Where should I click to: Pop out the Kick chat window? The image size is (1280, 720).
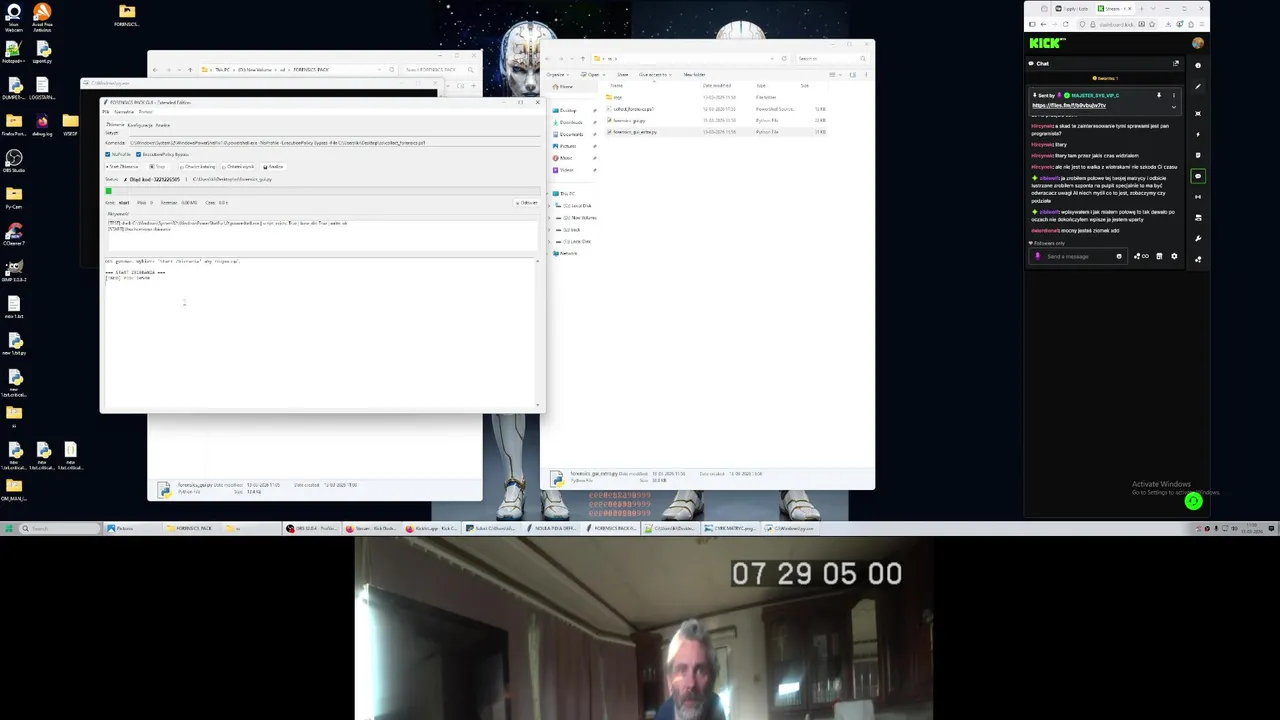point(1176,63)
